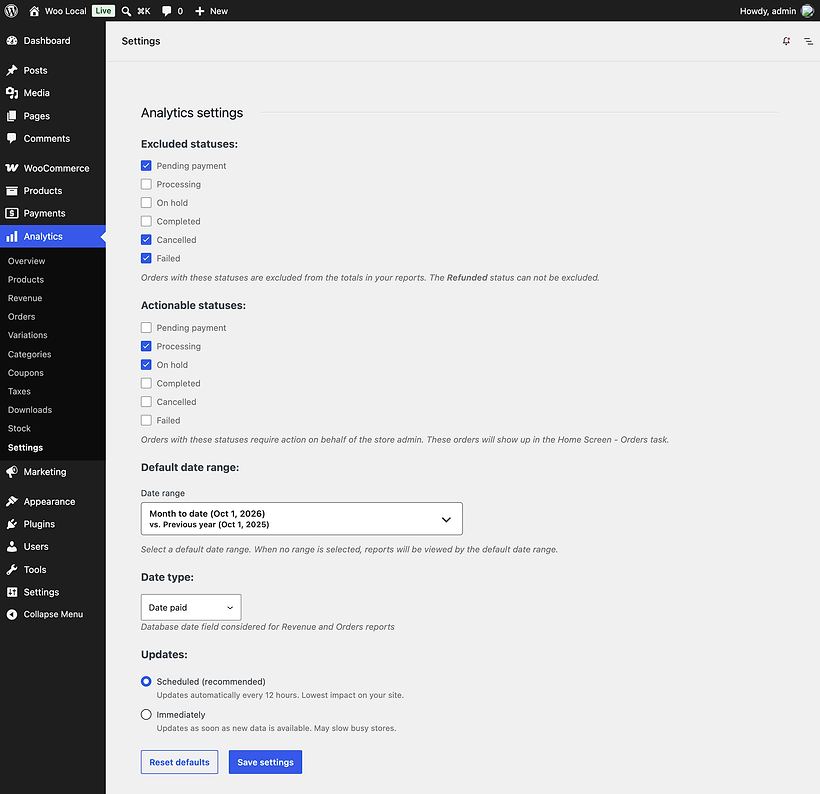Click the Live status badge
Screen dimensions: 820x794
[103, 11]
